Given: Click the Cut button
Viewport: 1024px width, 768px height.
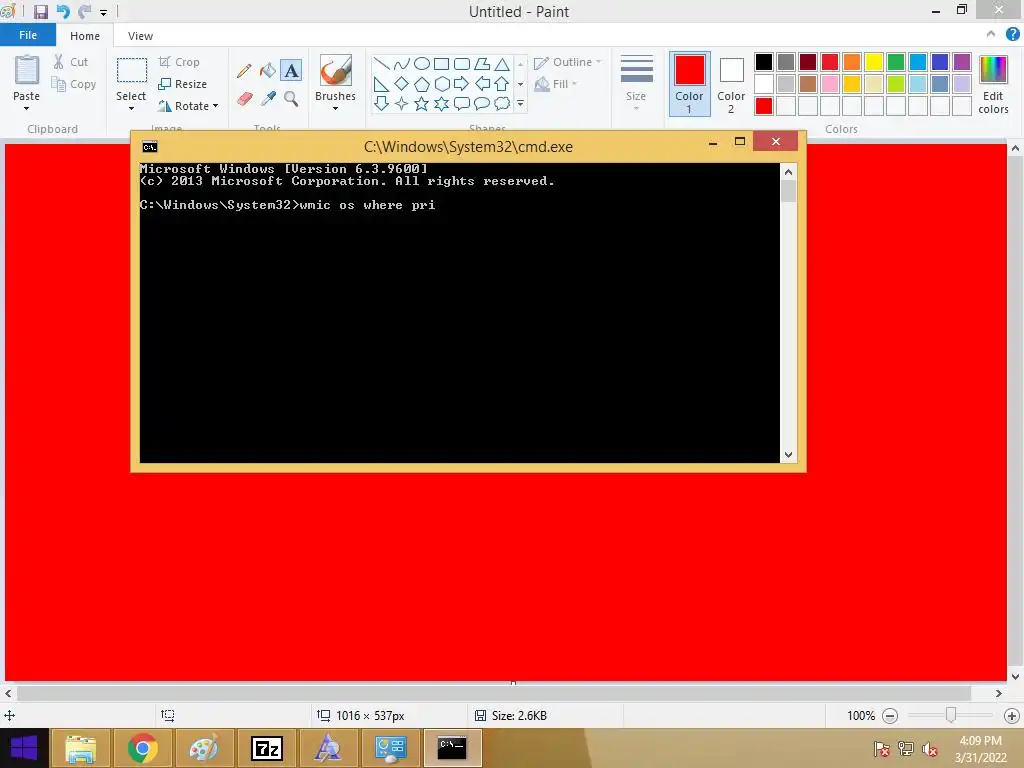Looking at the screenshot, I should click(71, 62).
